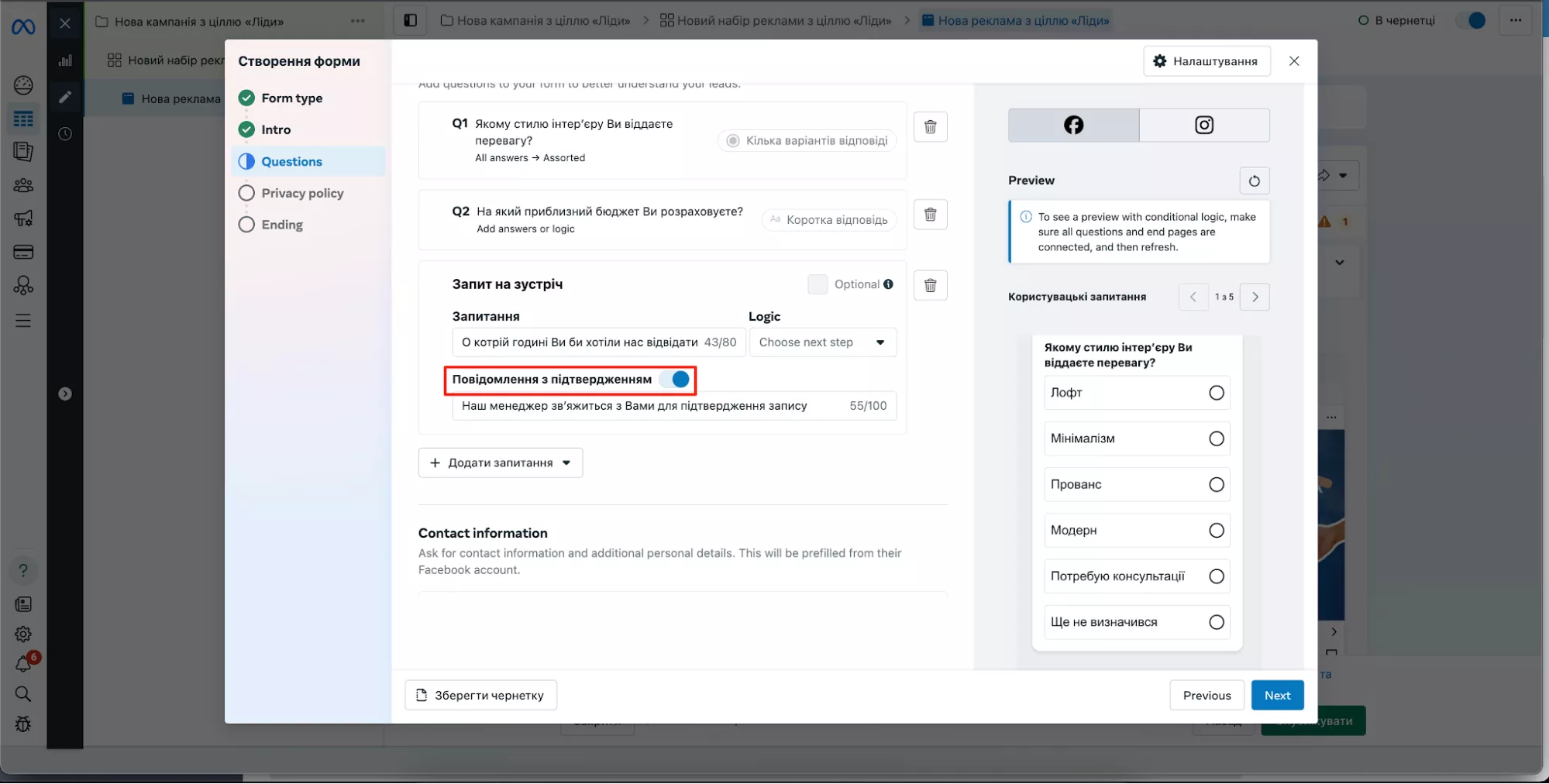This screenshot has width=1549, height=784.
Task: Open the Ending step
Action: (x=281, y=225)
